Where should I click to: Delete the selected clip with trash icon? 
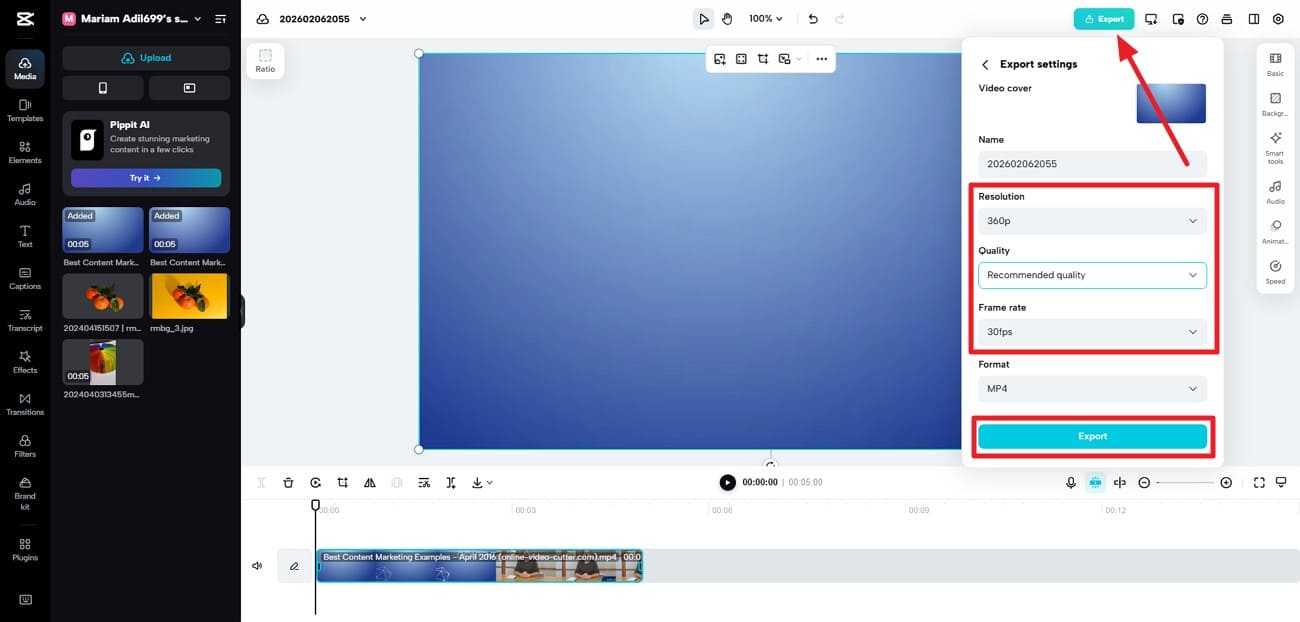tap(288, 483)
